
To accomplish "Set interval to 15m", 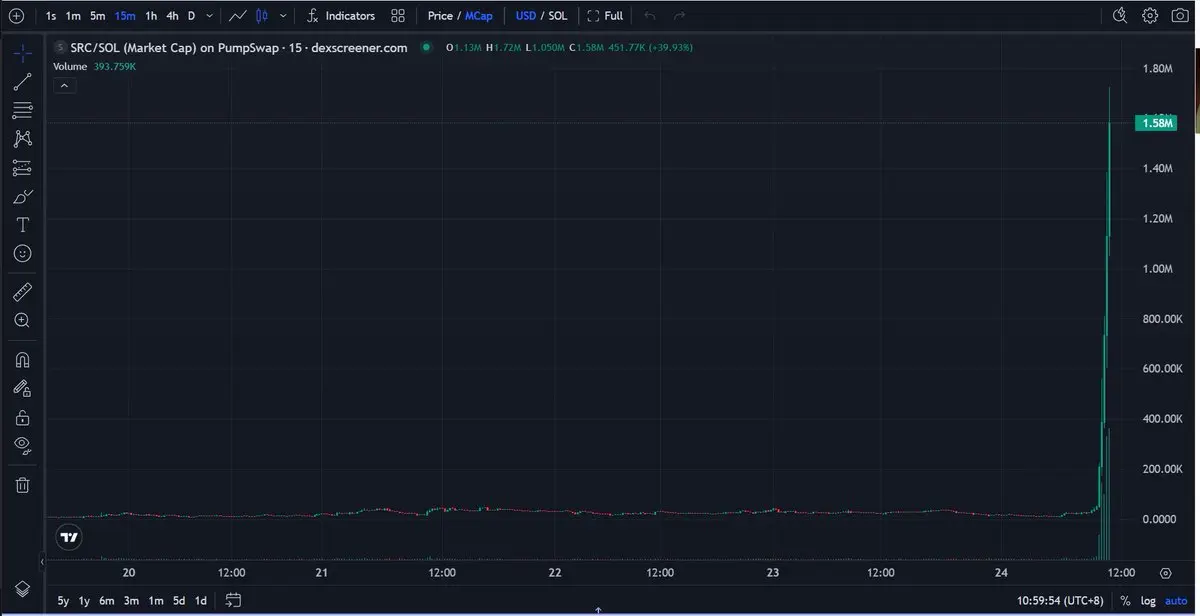I will pos(125,16).
